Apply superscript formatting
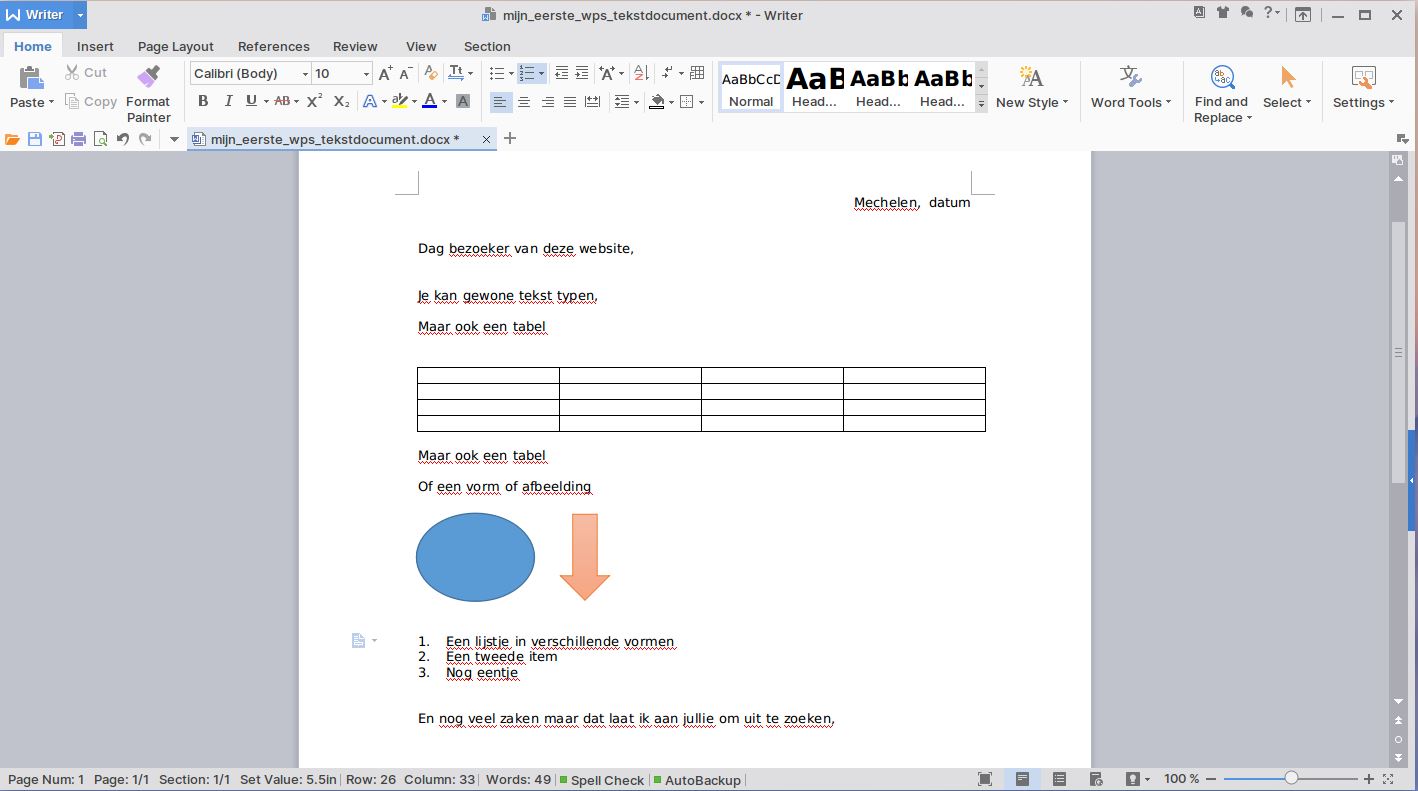The height and width of the screenshot is (791, 1418). [314, 101]
